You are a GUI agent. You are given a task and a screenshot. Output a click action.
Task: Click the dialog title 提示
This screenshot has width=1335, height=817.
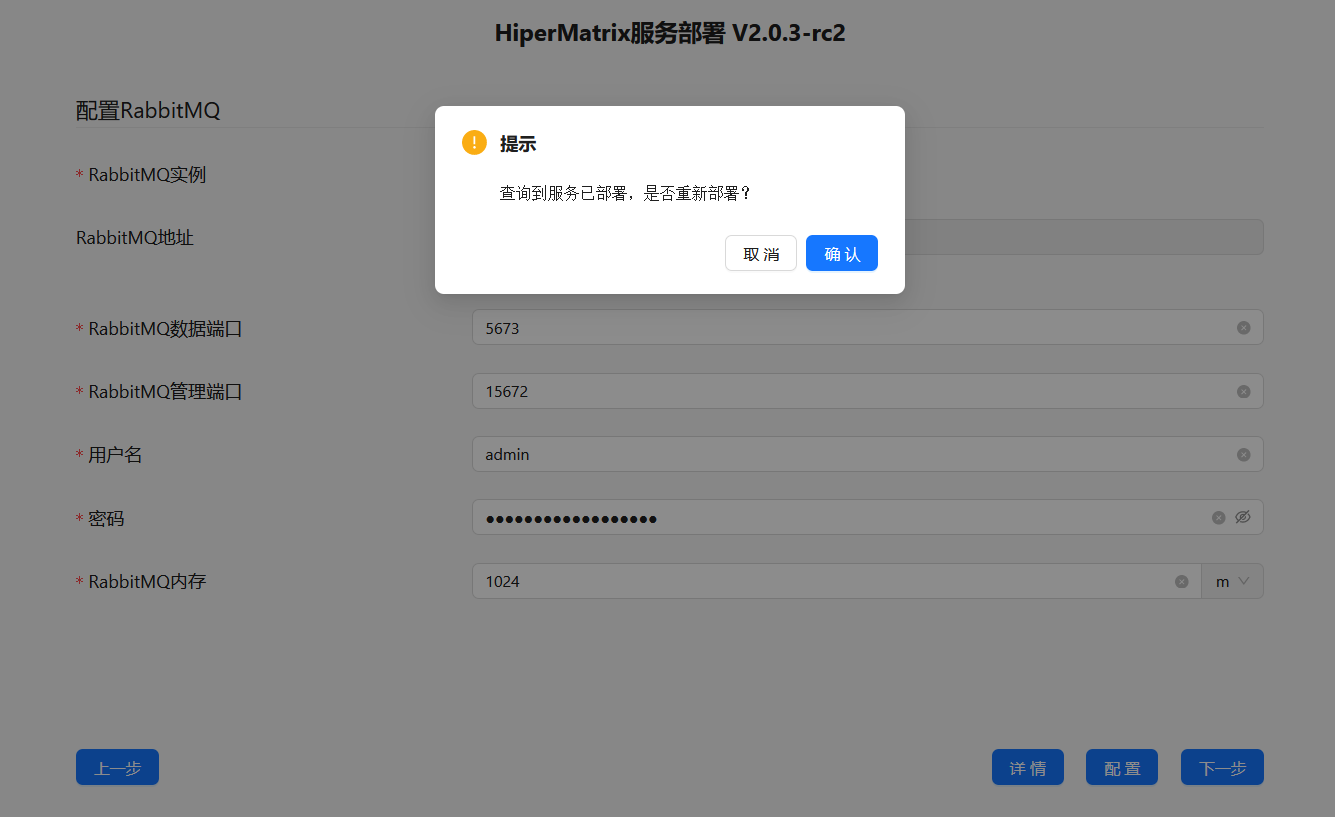[518, 144]
